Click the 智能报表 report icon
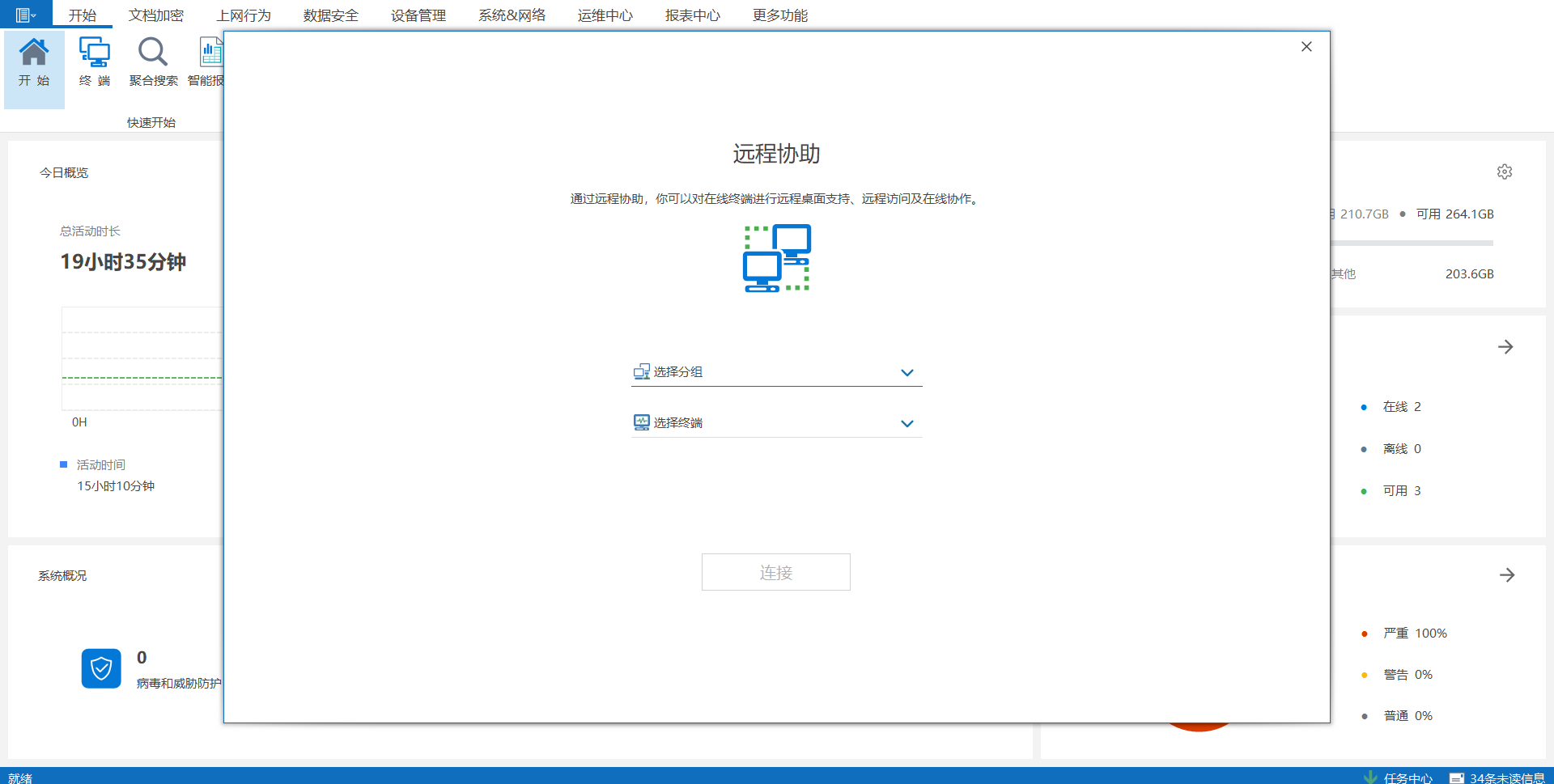Viewport: 1554px width, 784px height. click(209, 63)
